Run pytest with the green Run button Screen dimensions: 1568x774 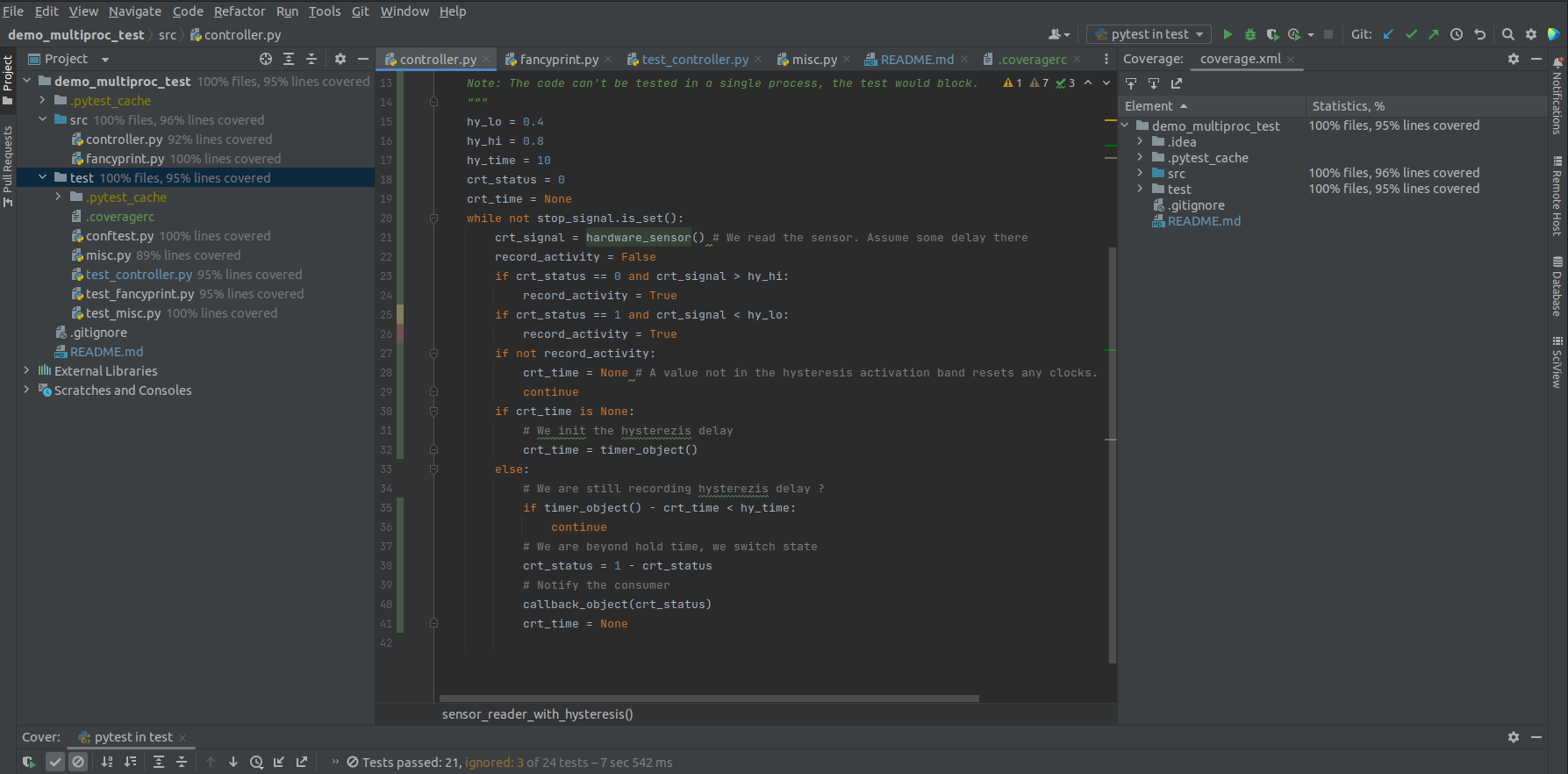coord(1228,34)
